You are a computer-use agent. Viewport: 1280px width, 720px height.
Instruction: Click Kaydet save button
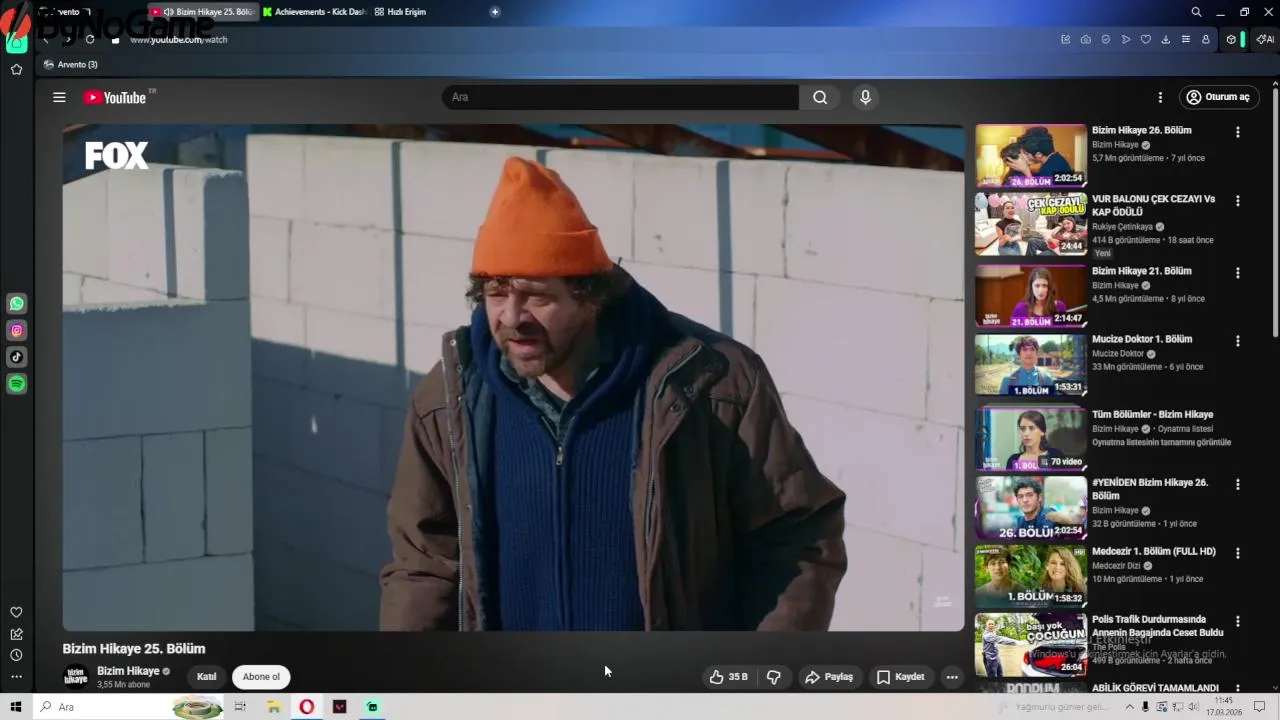click(x=900, y=677)
